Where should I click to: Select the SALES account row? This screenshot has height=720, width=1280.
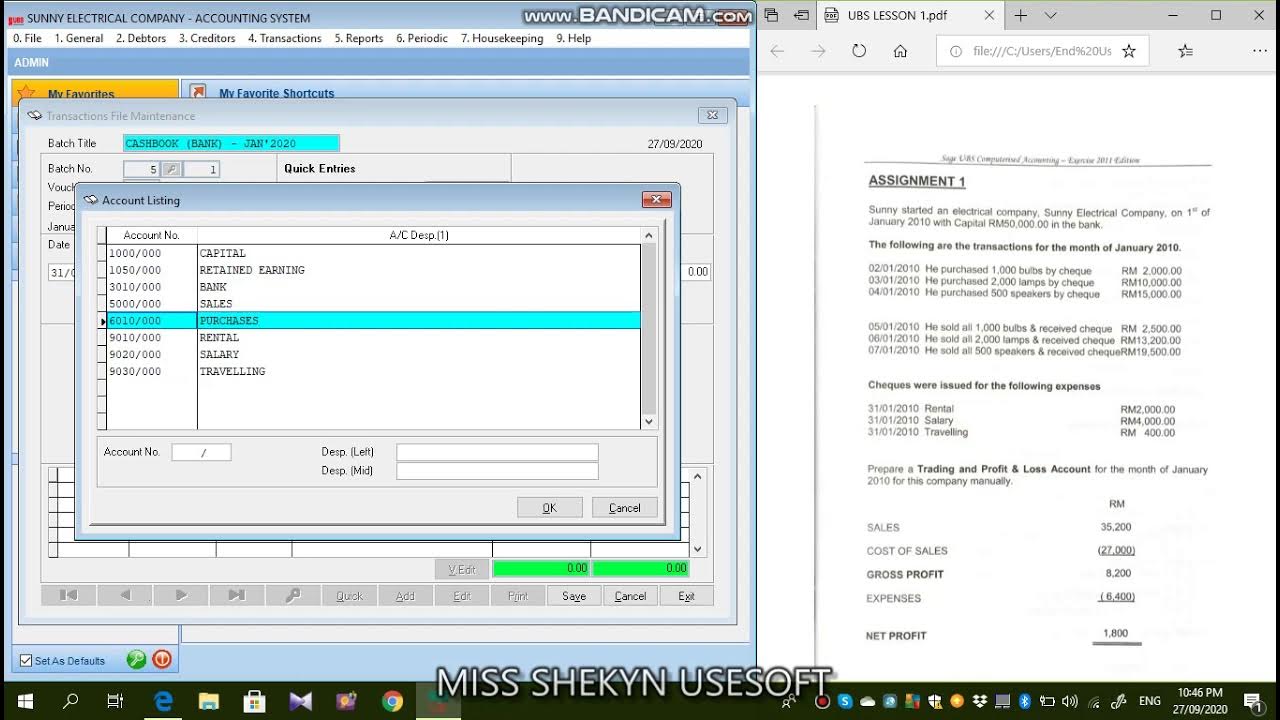pos(373,304)
